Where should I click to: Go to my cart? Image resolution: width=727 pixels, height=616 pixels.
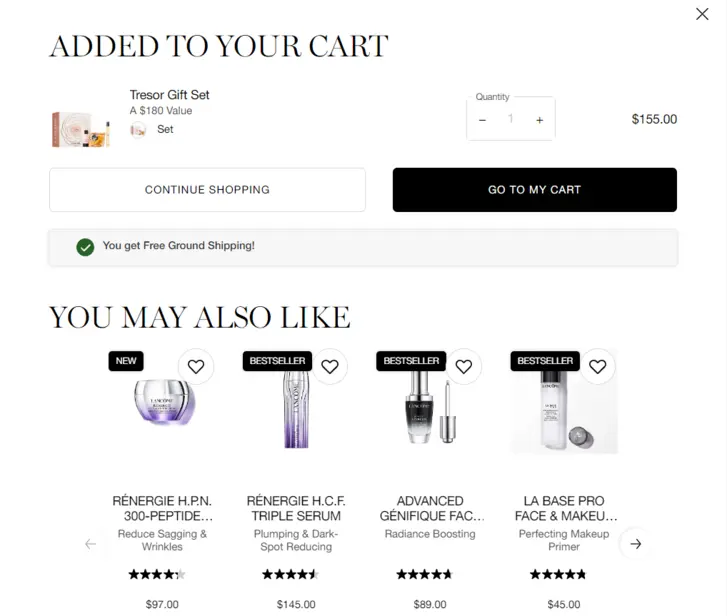(534, 190)
